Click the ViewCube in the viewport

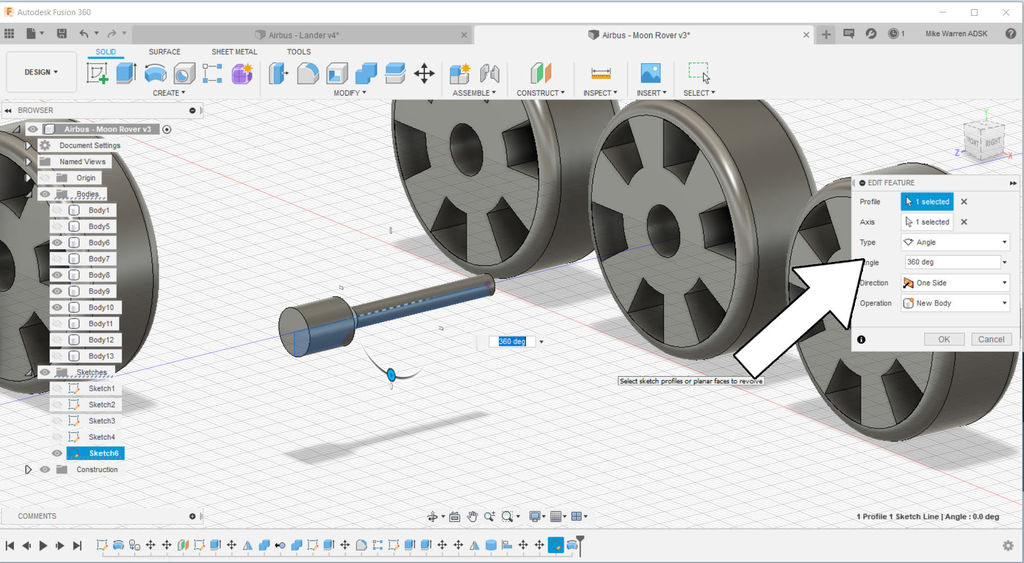coord(983,140)
